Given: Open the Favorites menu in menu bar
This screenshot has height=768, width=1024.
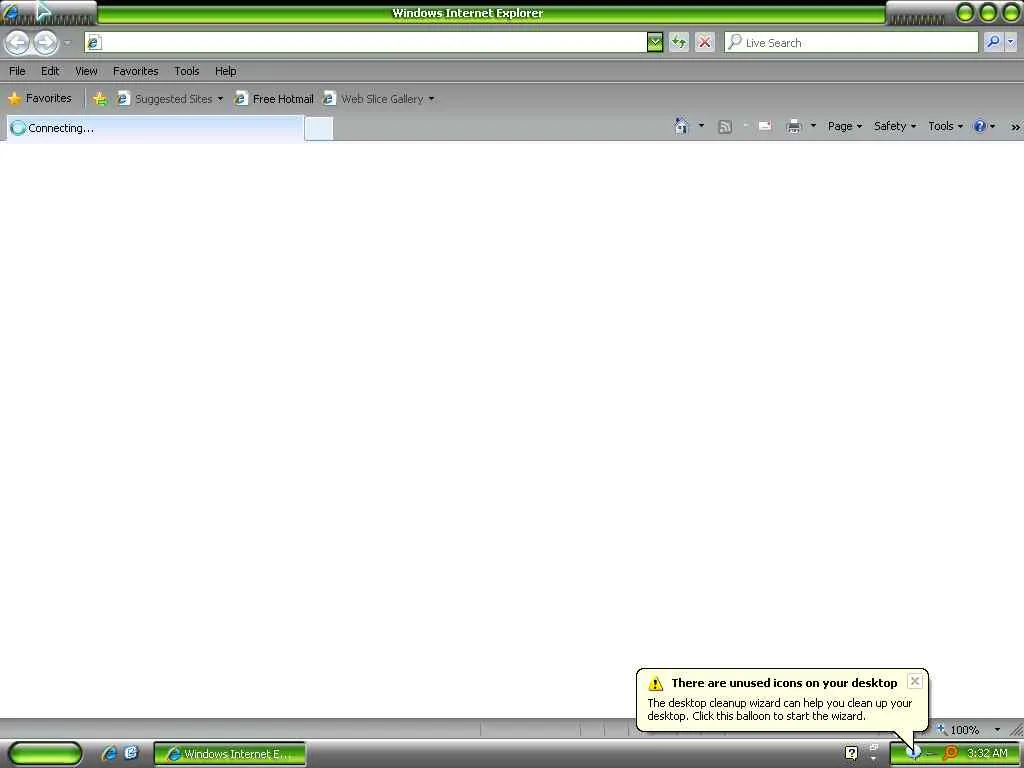Looking at the screenshot, I should click(135, 71).
